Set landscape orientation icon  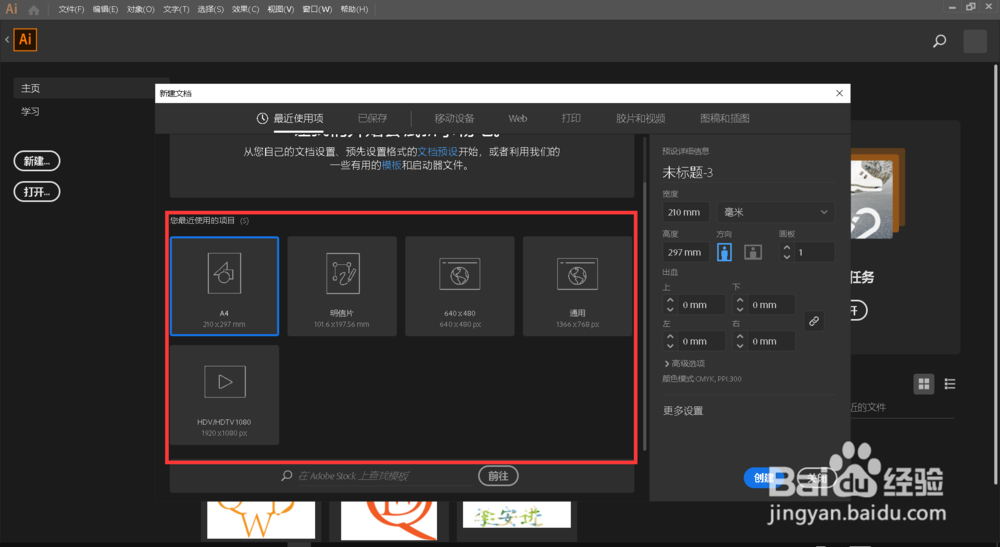pyautogui.click(x=753, y=252)
